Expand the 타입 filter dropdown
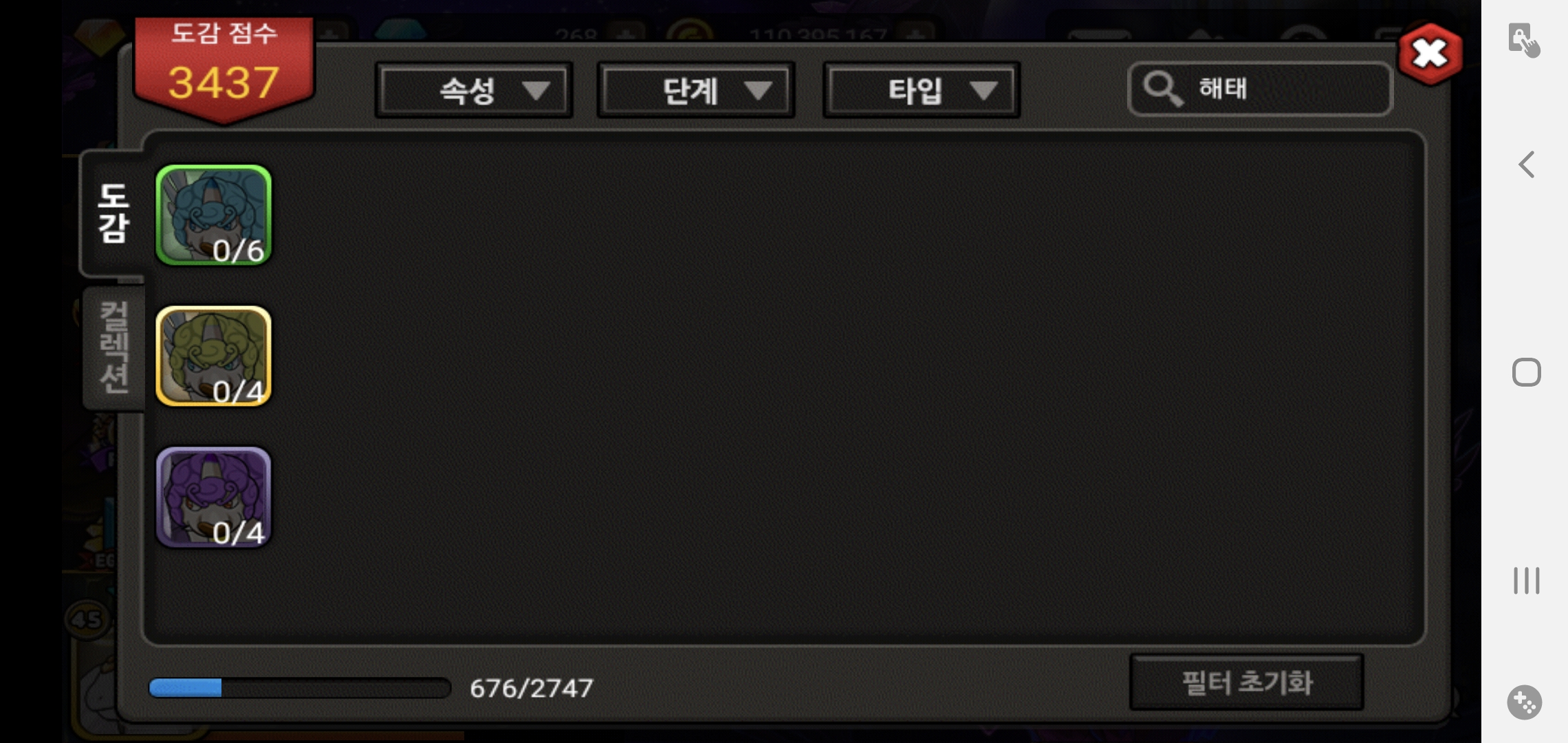The width and height of the screenshot is (1568, 743). [x=922, y=90]
